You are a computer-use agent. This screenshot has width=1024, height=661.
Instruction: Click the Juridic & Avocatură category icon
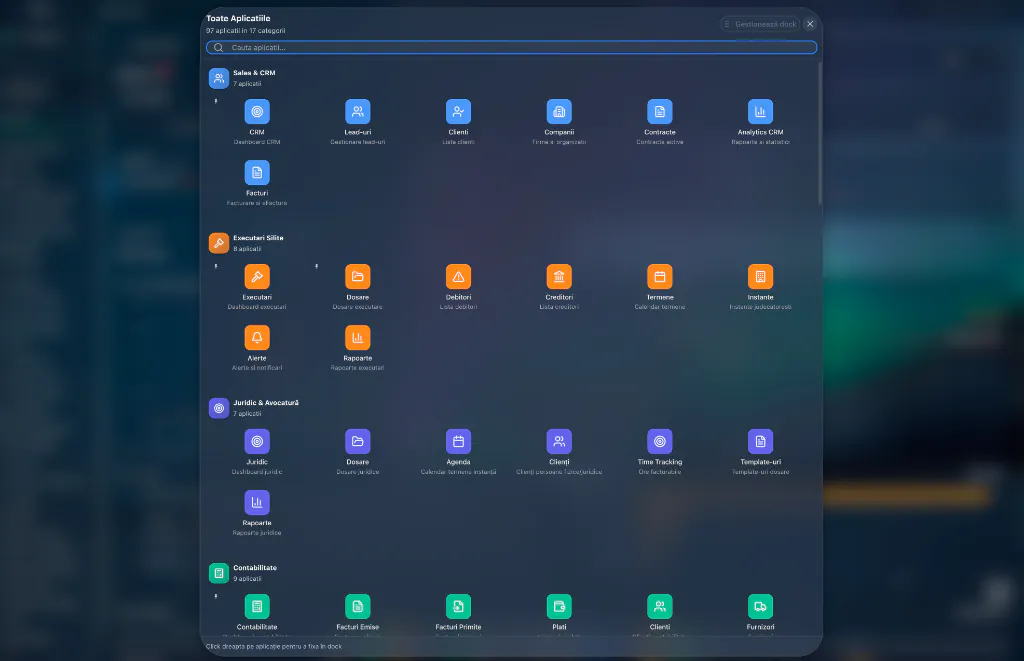(219, 408)
